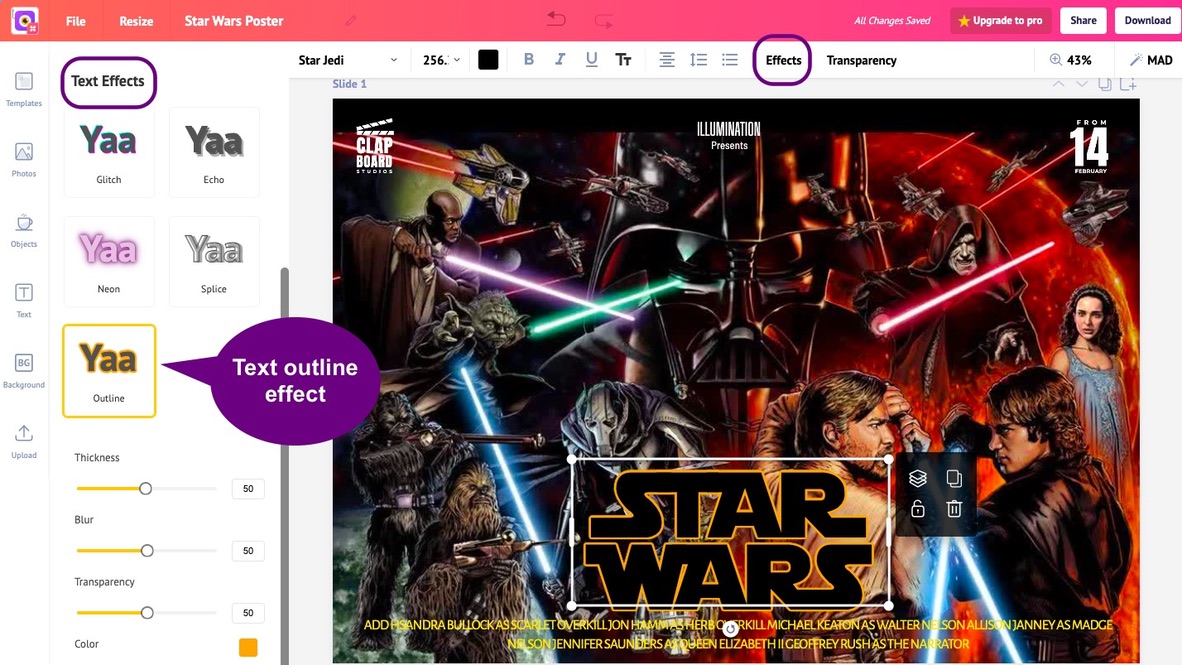The image size is (1182, 665).
Task: Select the Clap Board Studios logo
Action: (x=375, y=146)
